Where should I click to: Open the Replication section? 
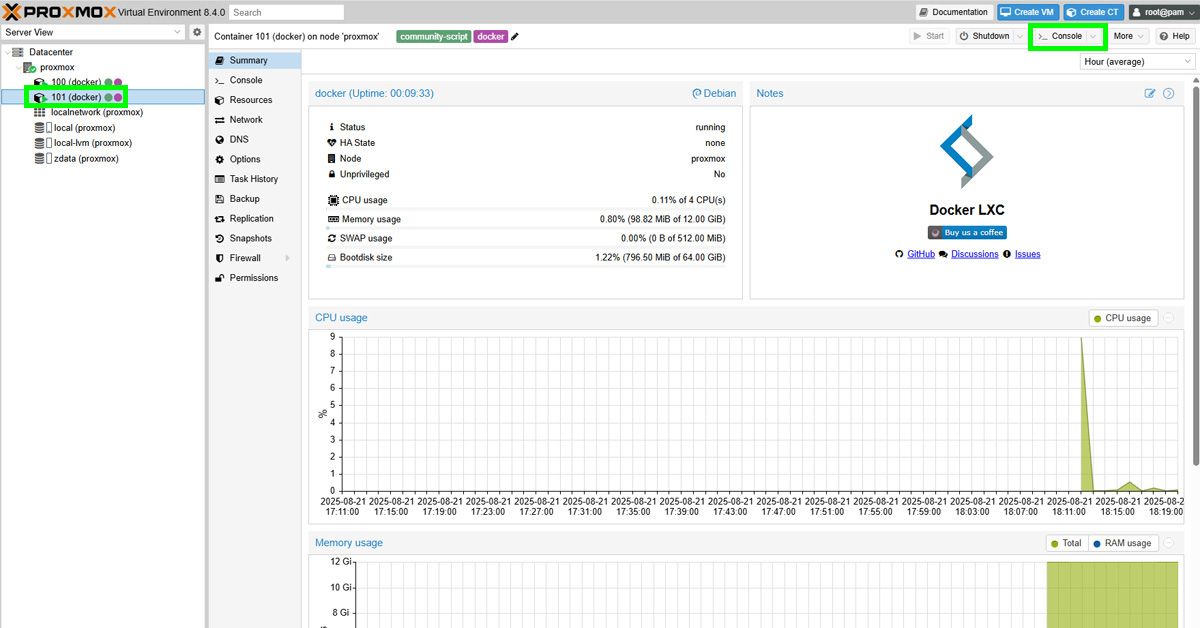pyautogui.click(x=254, y=218)
